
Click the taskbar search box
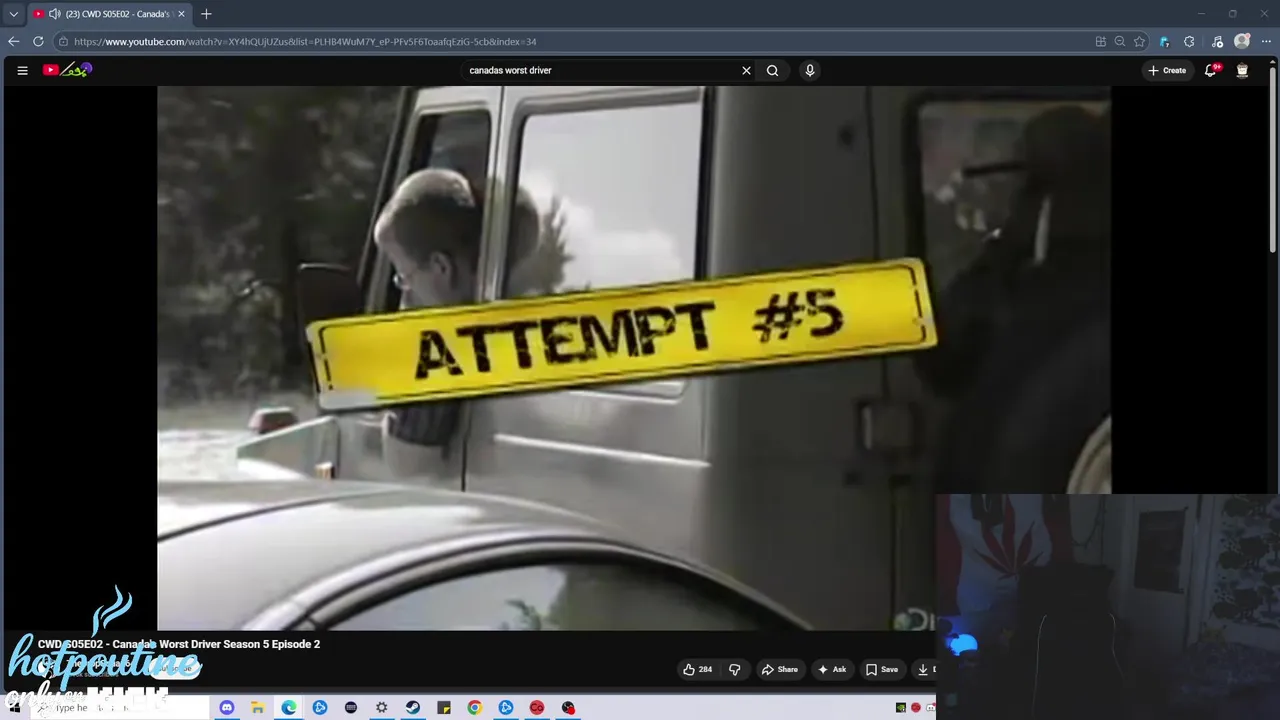tap(120, 708)
